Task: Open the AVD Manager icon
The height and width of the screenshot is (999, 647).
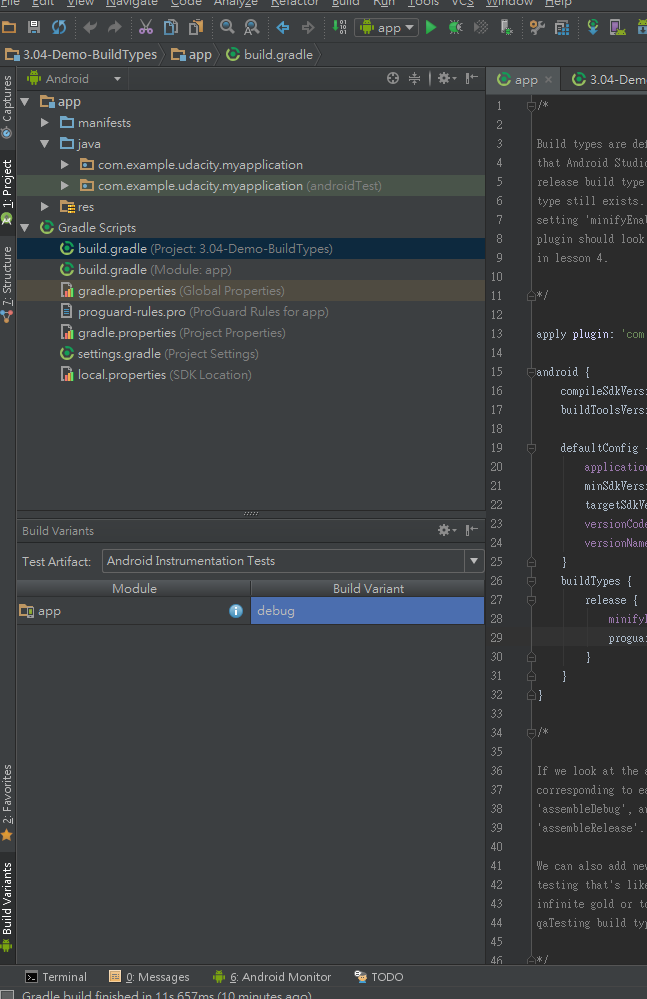Action: 618,27
